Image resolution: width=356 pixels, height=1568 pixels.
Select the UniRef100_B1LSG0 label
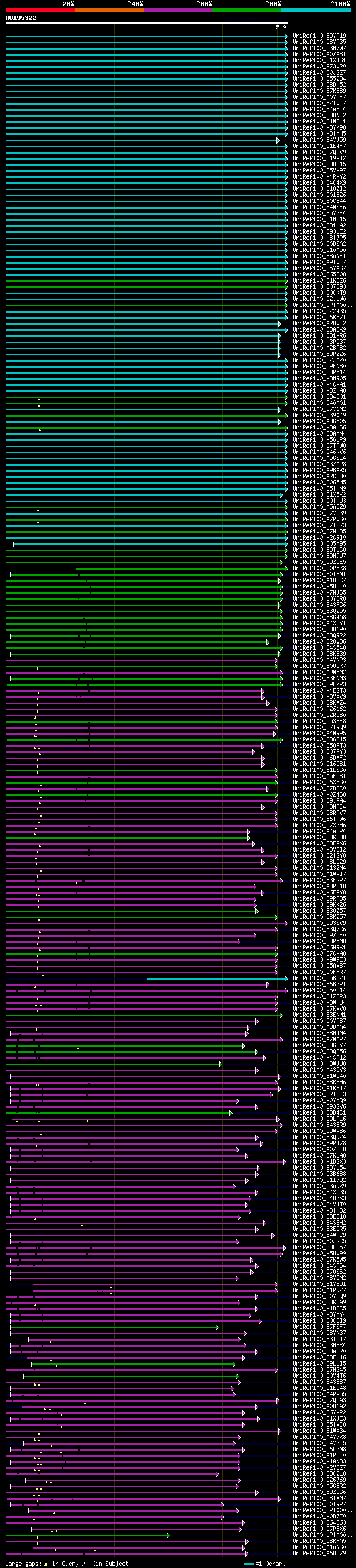tap(319, 770)
